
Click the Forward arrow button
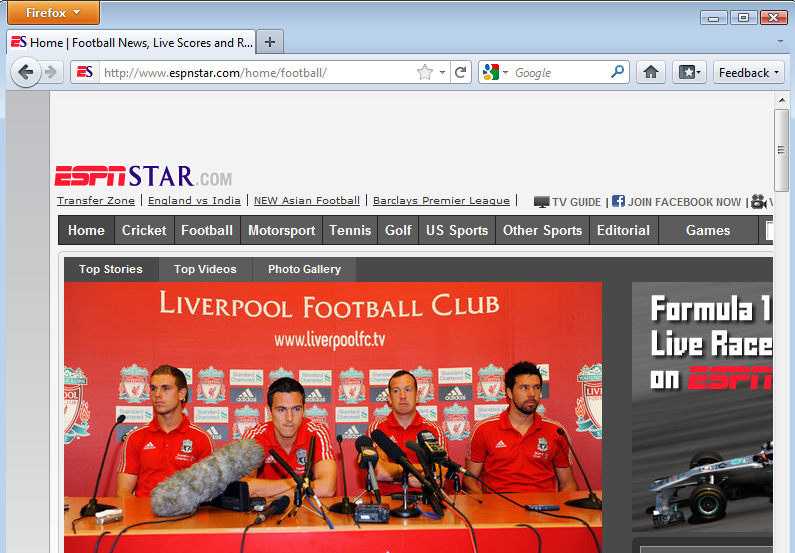point(51,72)
